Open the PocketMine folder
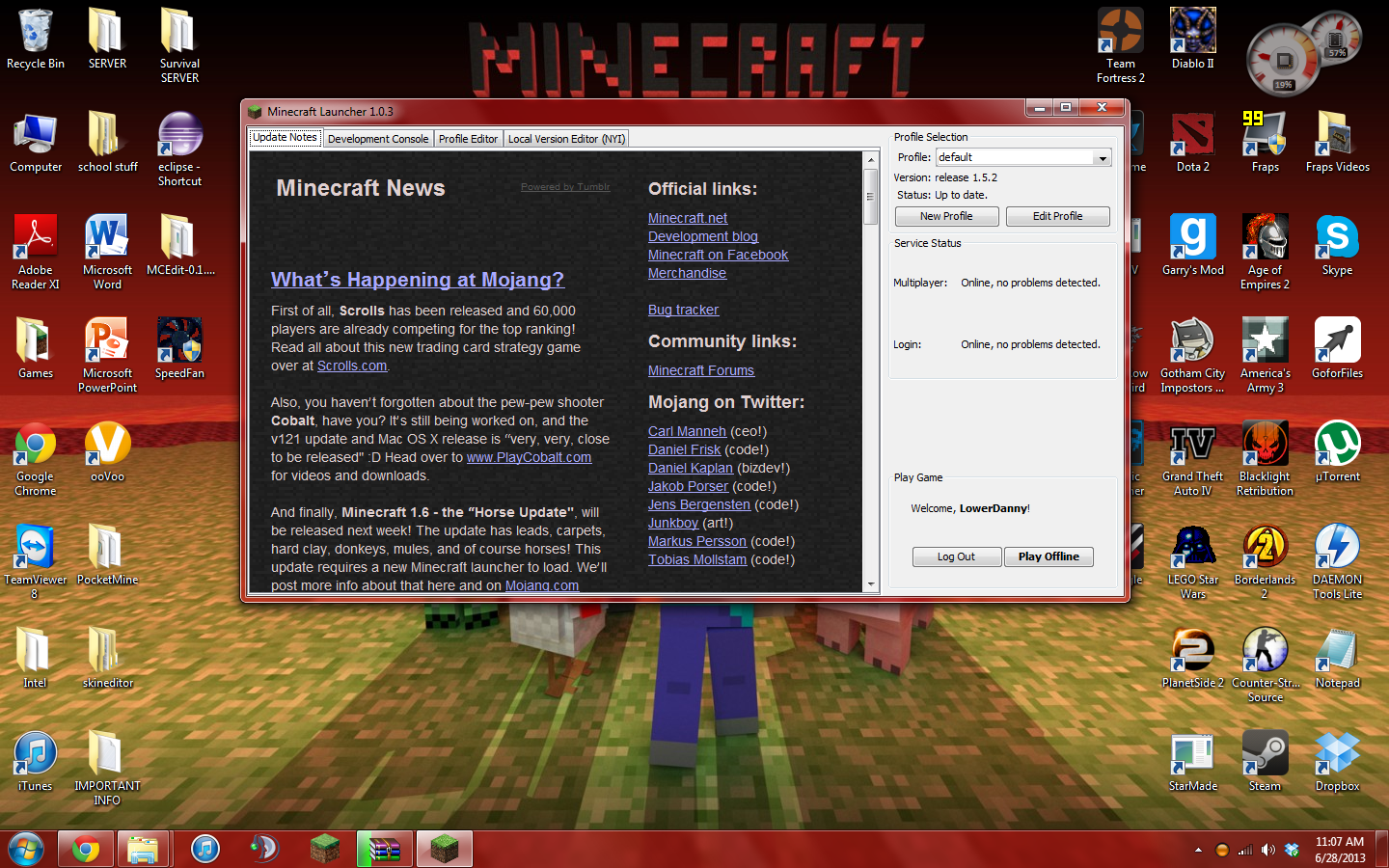This screenshot has width=1389, height=868. 107,555
